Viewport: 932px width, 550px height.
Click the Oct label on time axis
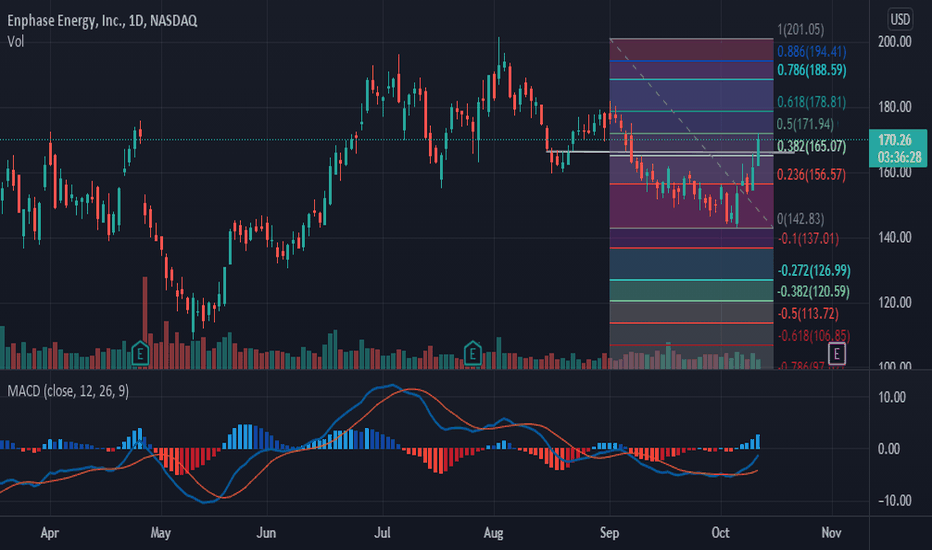pyautogui.click(x=720, y=533)
